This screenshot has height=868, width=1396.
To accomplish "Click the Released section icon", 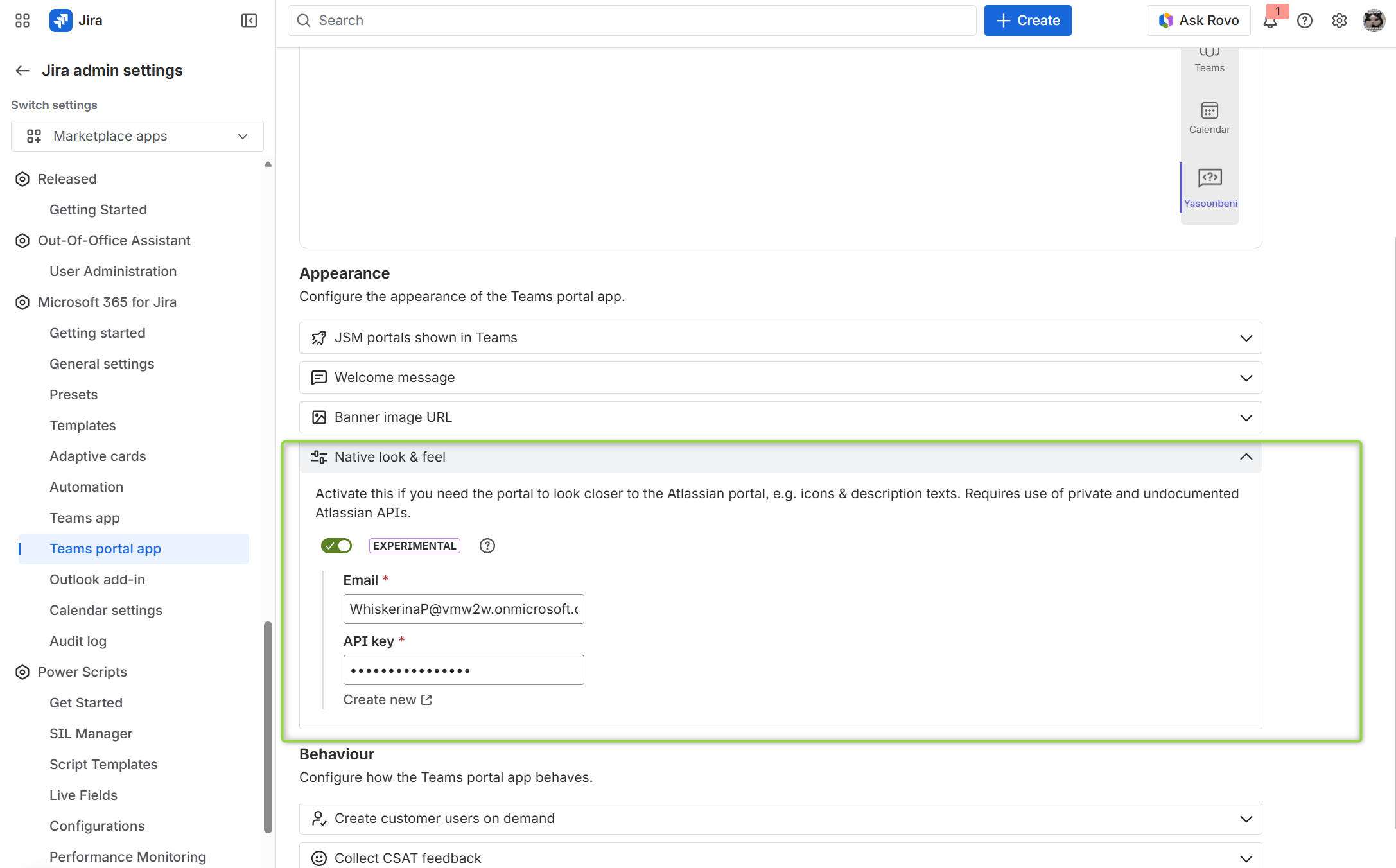I will coord(22,179).
